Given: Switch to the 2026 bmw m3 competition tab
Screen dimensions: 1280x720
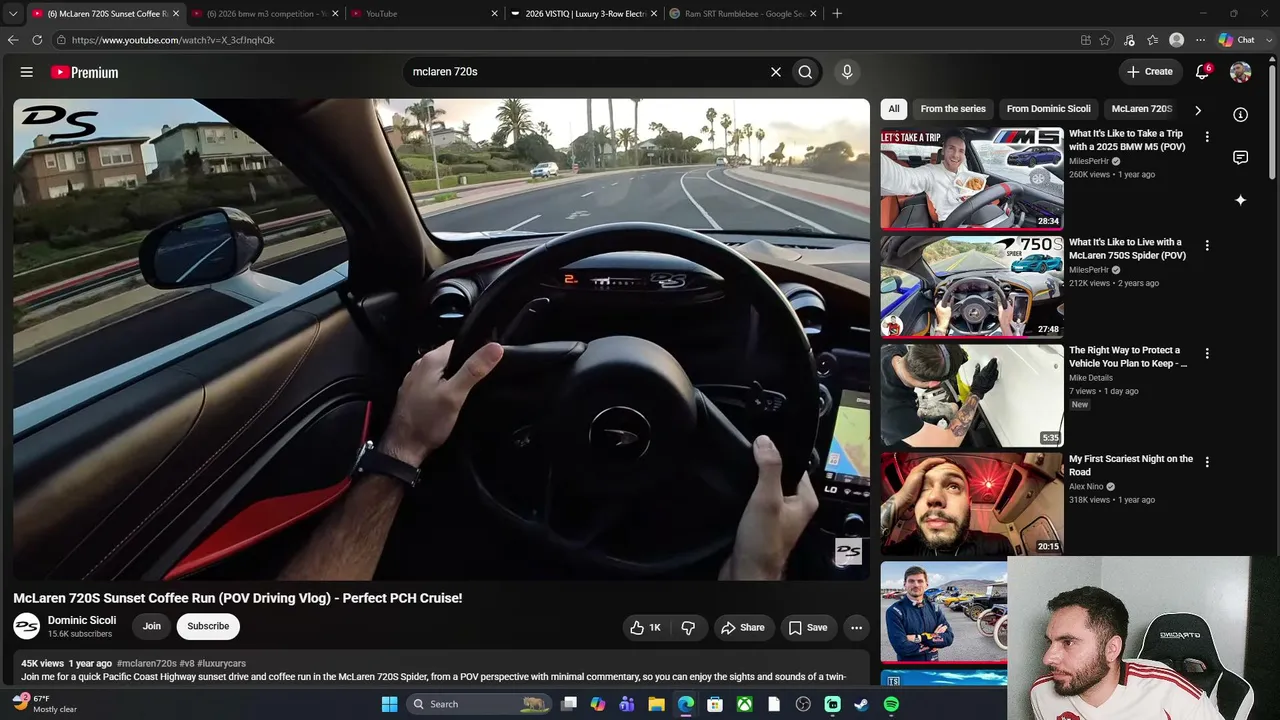Looking at the screenshot, I should (x=265, y=14).
